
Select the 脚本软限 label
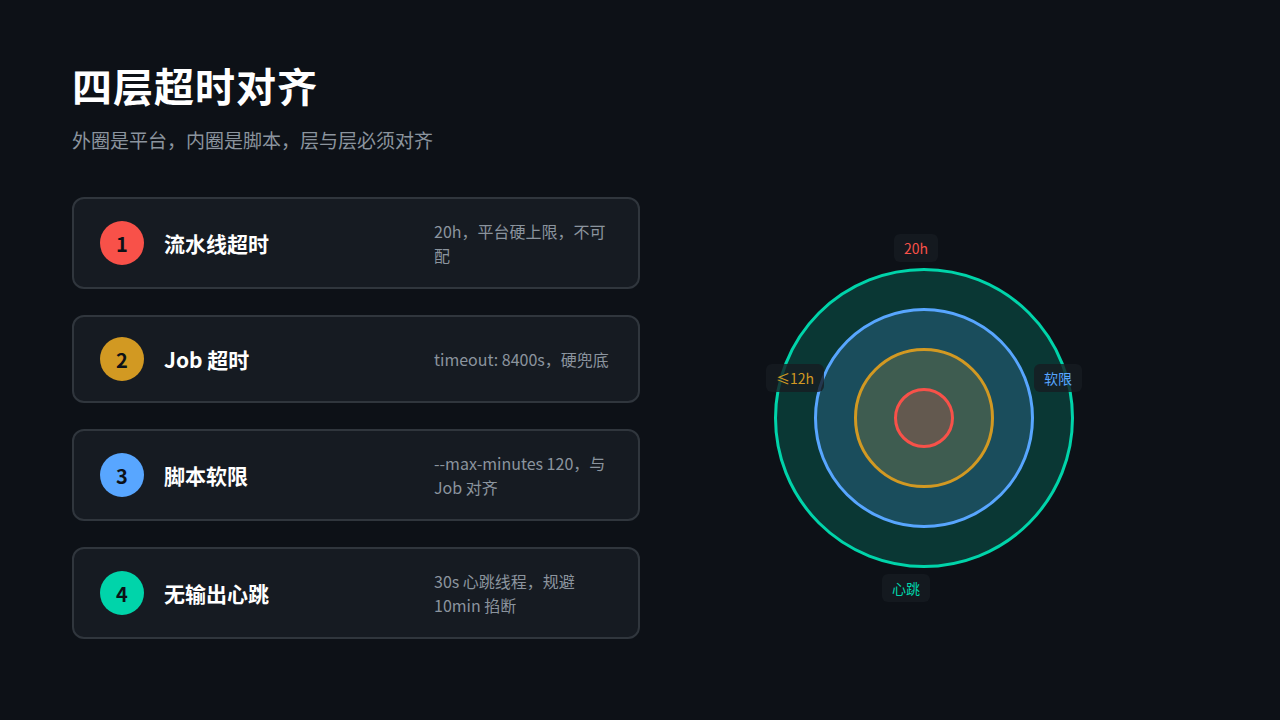pyautogui.click(x=206, y=476)
